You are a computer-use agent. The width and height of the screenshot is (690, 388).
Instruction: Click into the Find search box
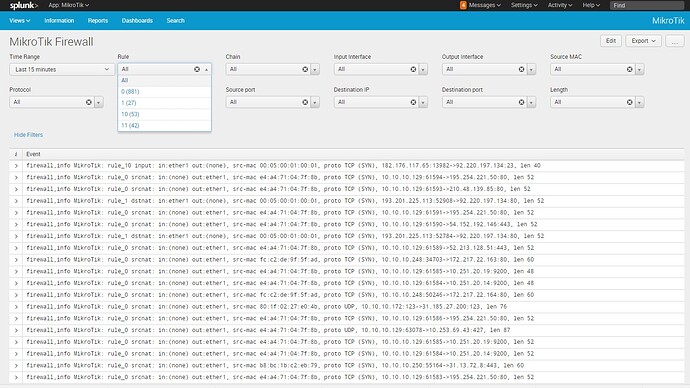coord(647,5)
